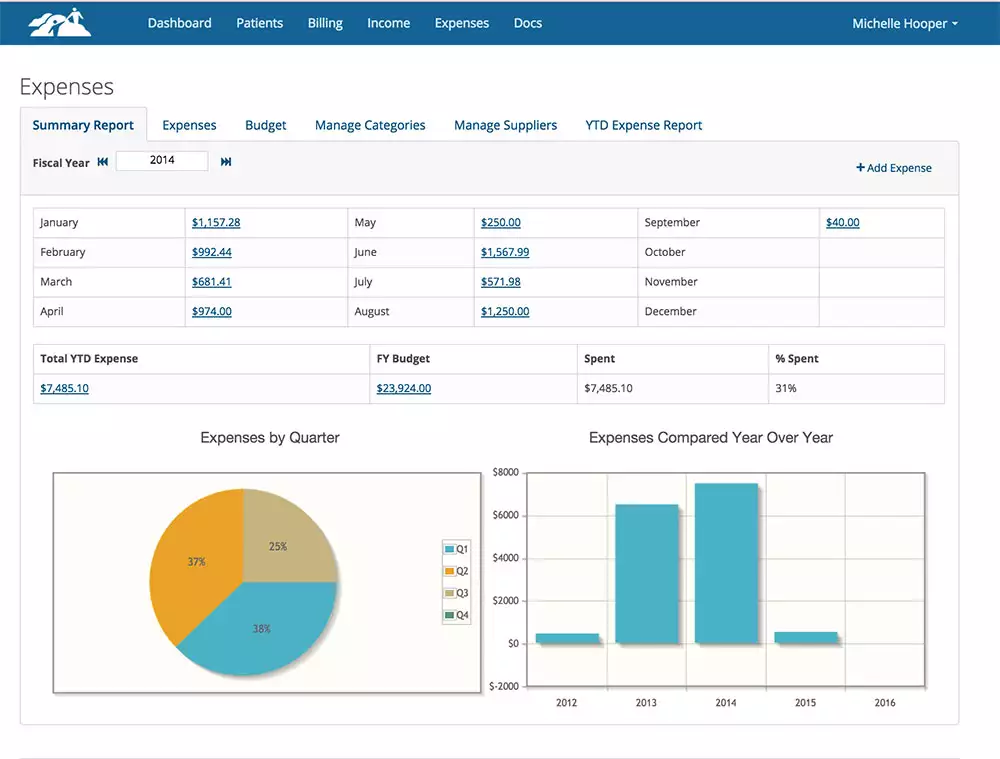Open Billing in the top navigation

(x=325, y=23)
